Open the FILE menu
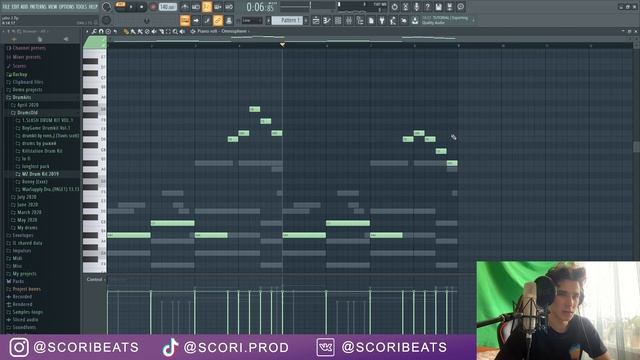The image size is (640, 360). 6,7
